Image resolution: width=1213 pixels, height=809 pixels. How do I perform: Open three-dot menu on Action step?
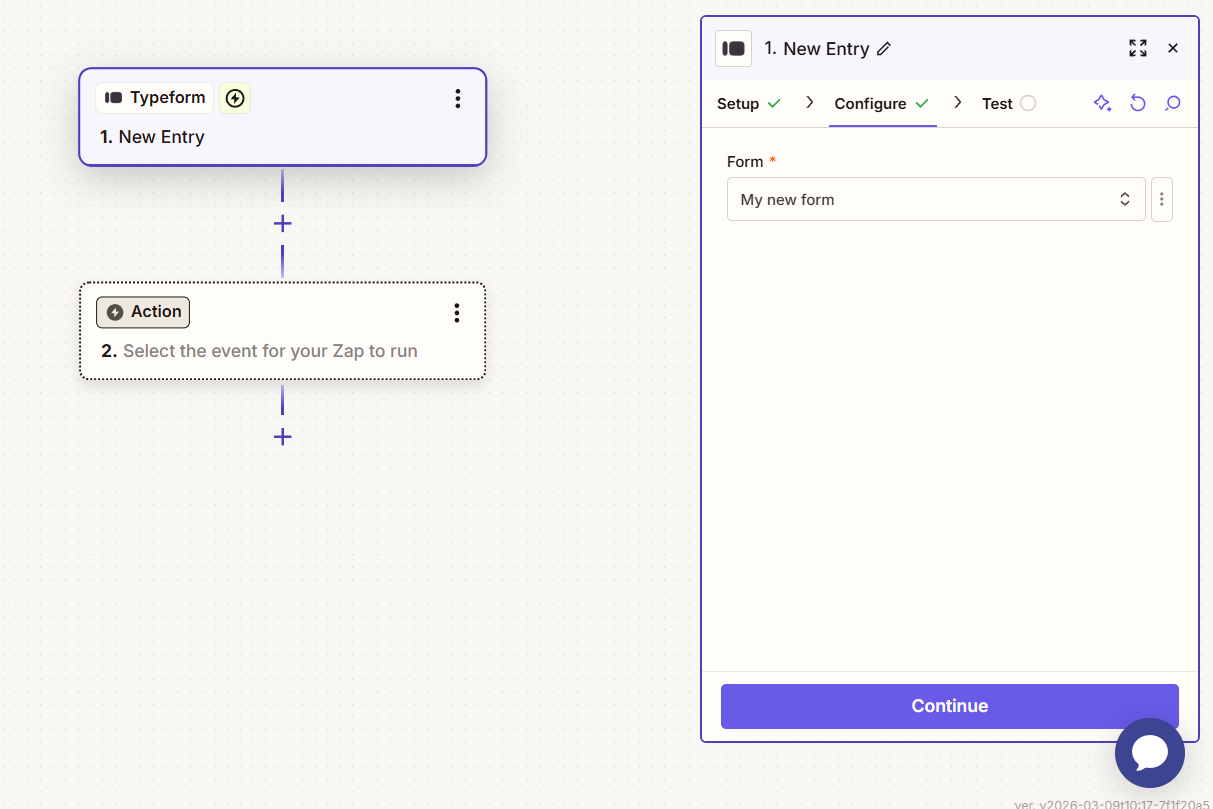point(457,313)
